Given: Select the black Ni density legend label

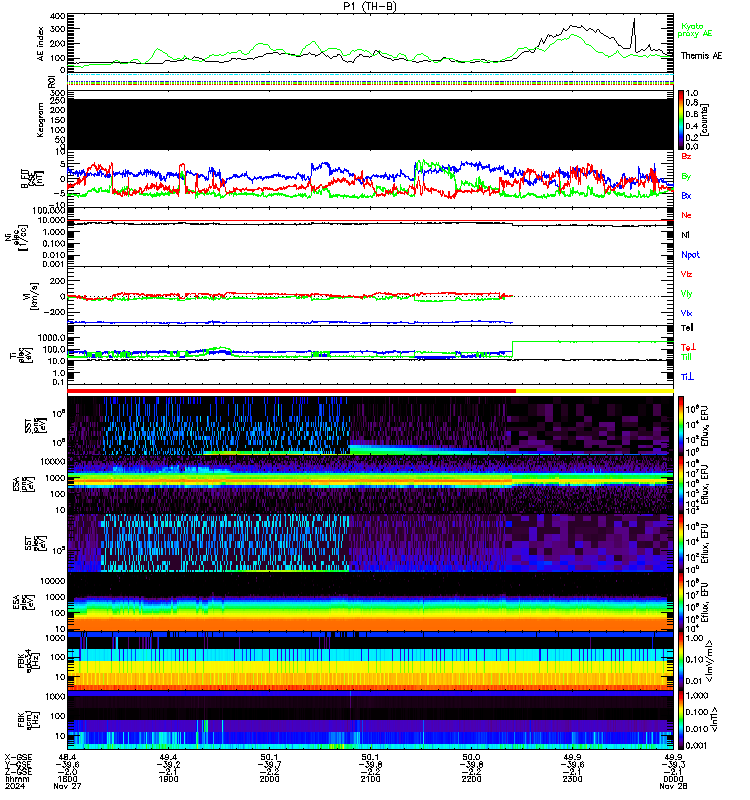Looking at the screenshot, I should (685, 235).
